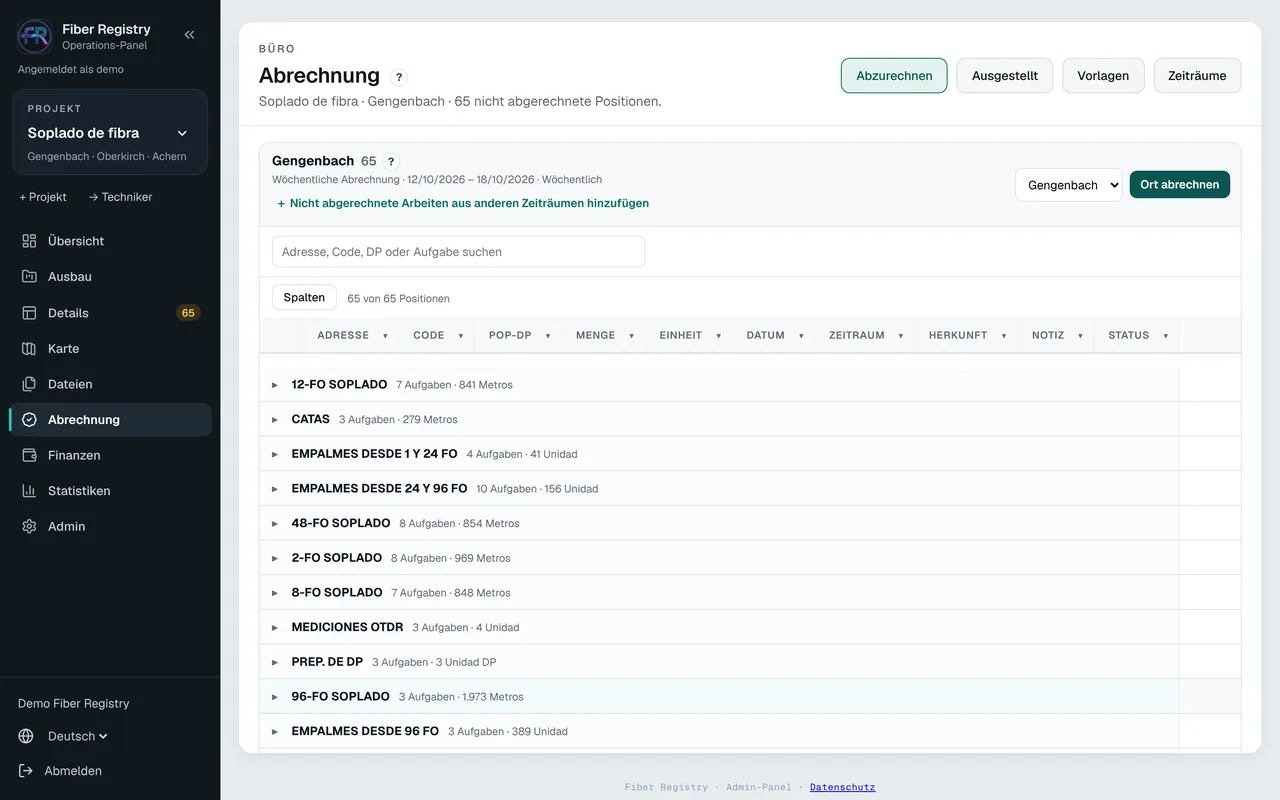Expand the 12-FO SOPLADO group
The width and height of the screenshot is (1280, 800).
coord(275,385)
